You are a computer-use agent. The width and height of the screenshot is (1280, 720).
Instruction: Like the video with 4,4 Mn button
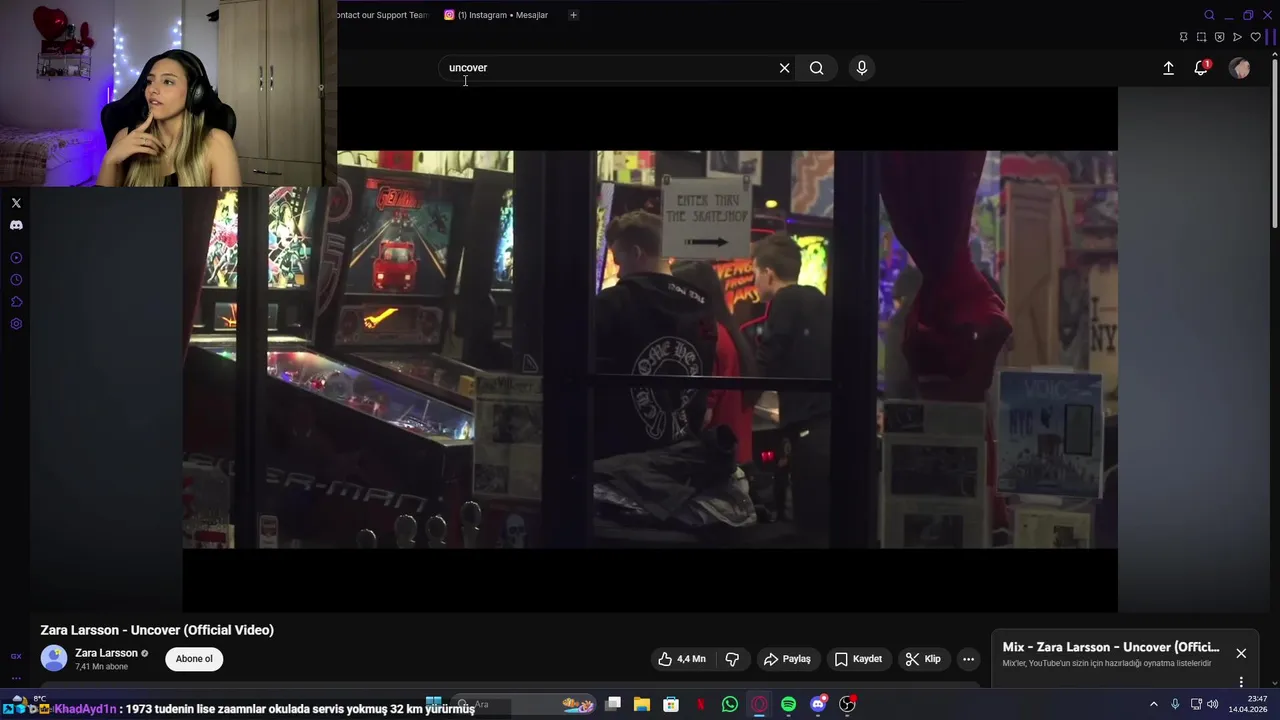point(682,659)
